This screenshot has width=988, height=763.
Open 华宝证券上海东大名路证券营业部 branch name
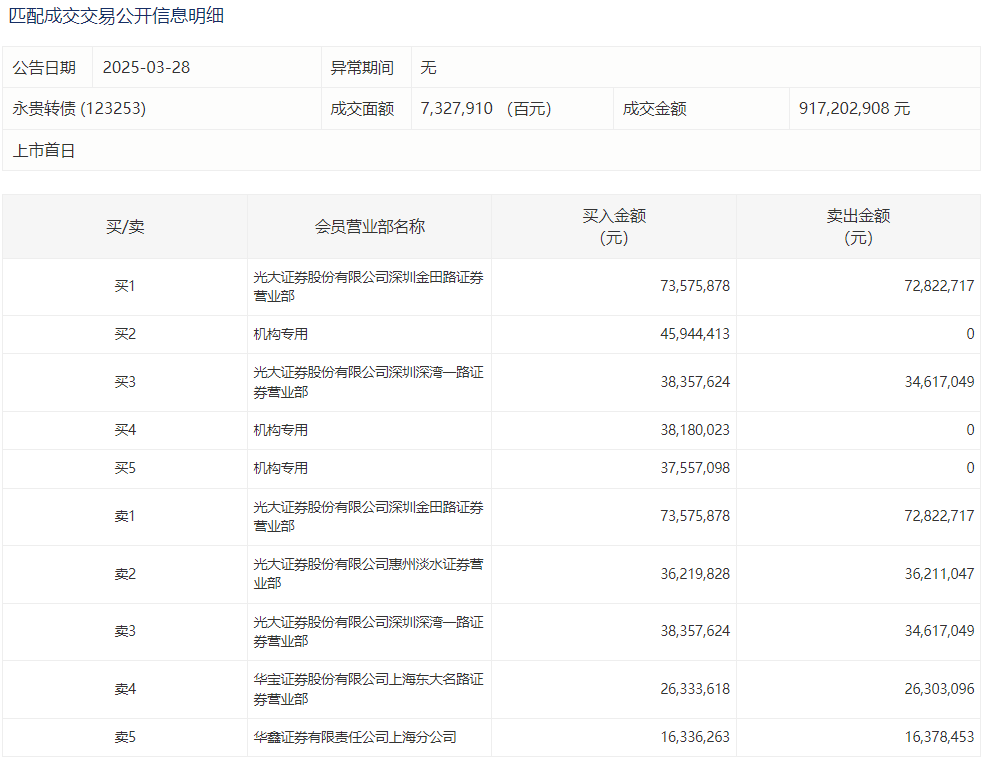pos(368,689)
